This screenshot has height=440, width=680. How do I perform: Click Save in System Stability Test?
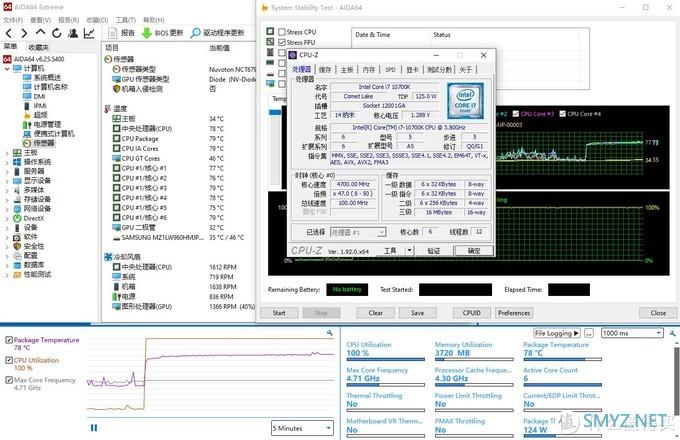point(418,313)
